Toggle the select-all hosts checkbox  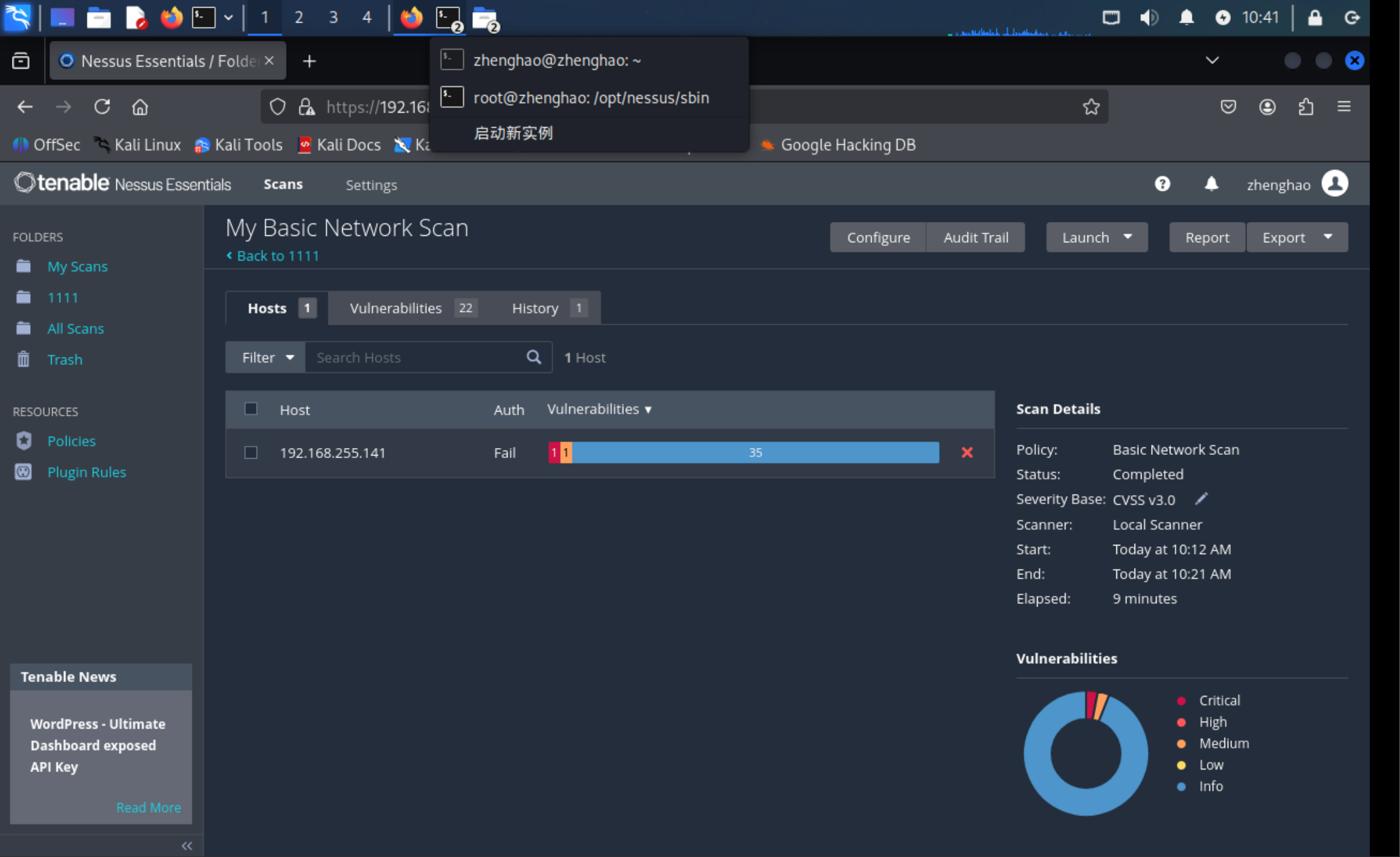click(251, 409)
